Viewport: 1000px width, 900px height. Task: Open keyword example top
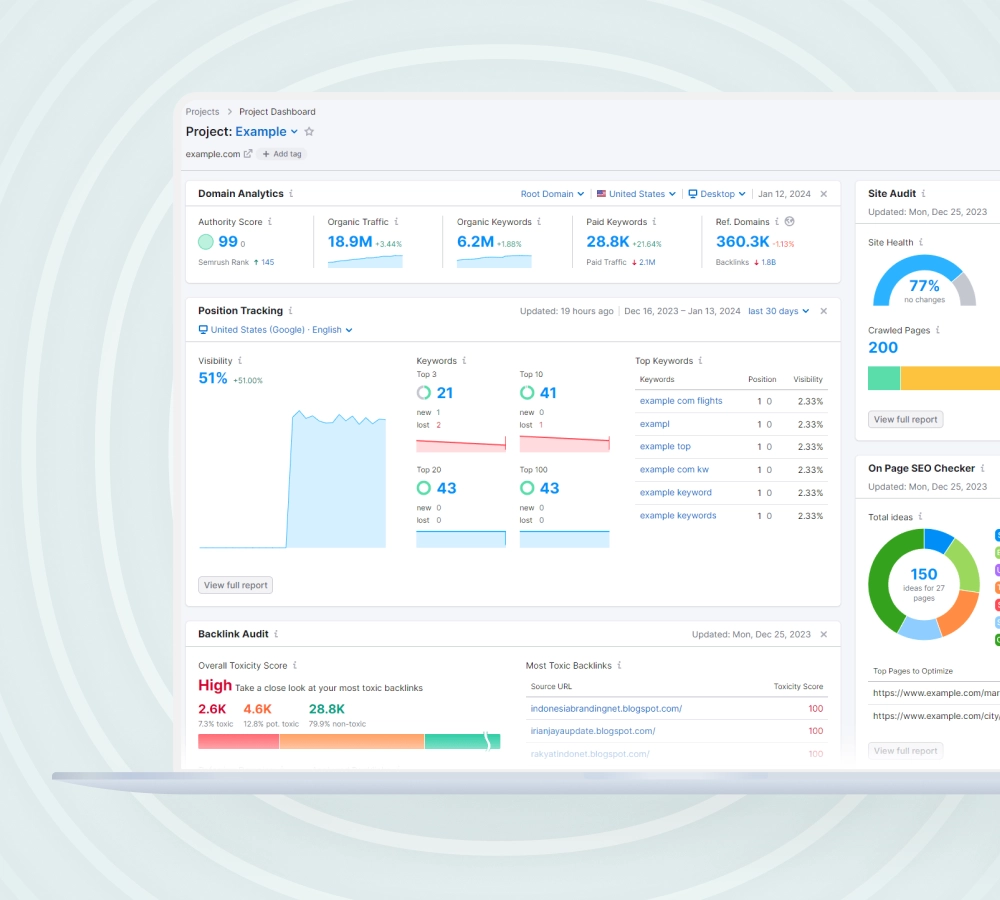[x=665, y=446]
